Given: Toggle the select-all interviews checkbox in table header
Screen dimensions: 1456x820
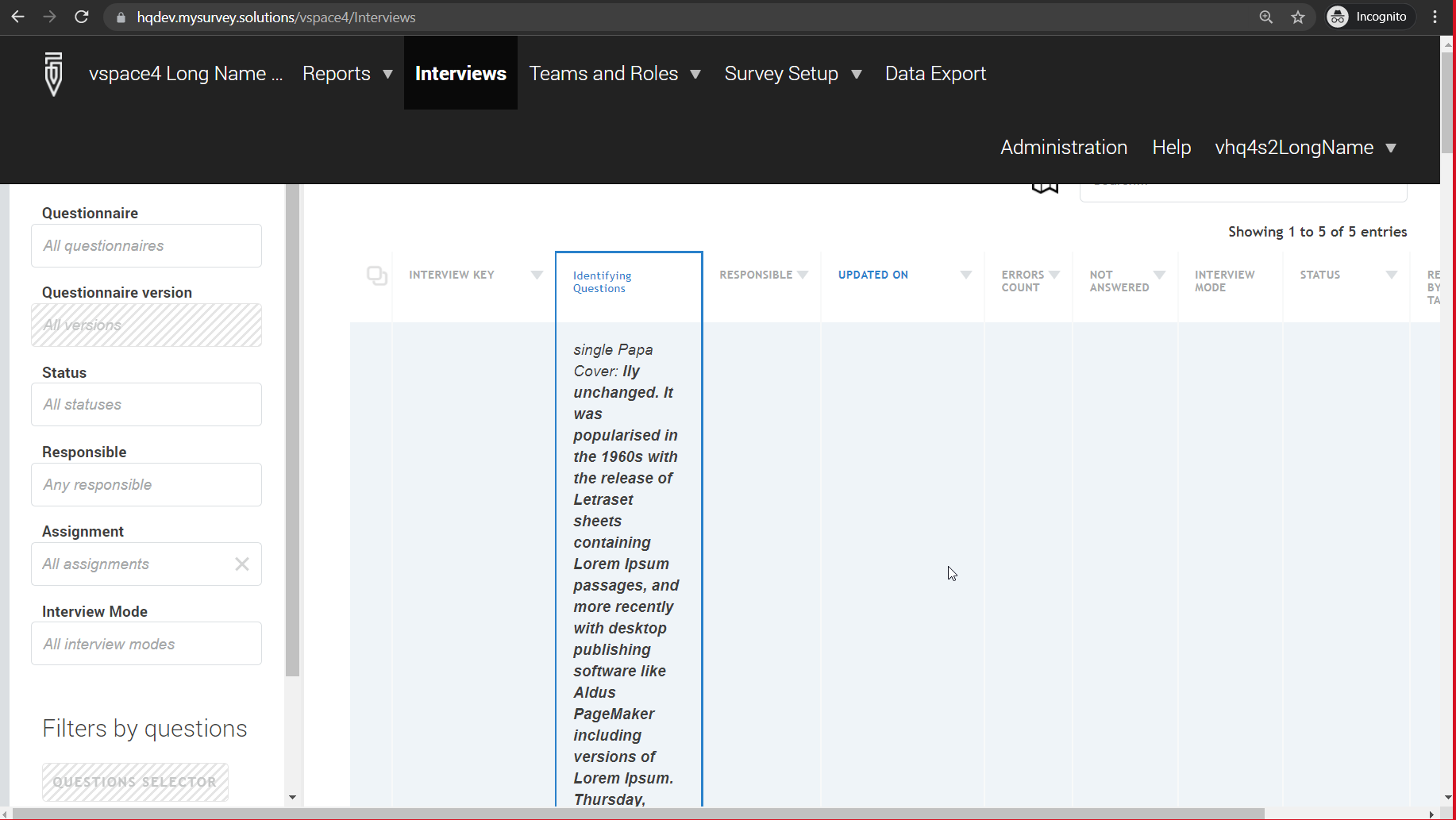Looking at the screenshot, I should coord(376,275).
